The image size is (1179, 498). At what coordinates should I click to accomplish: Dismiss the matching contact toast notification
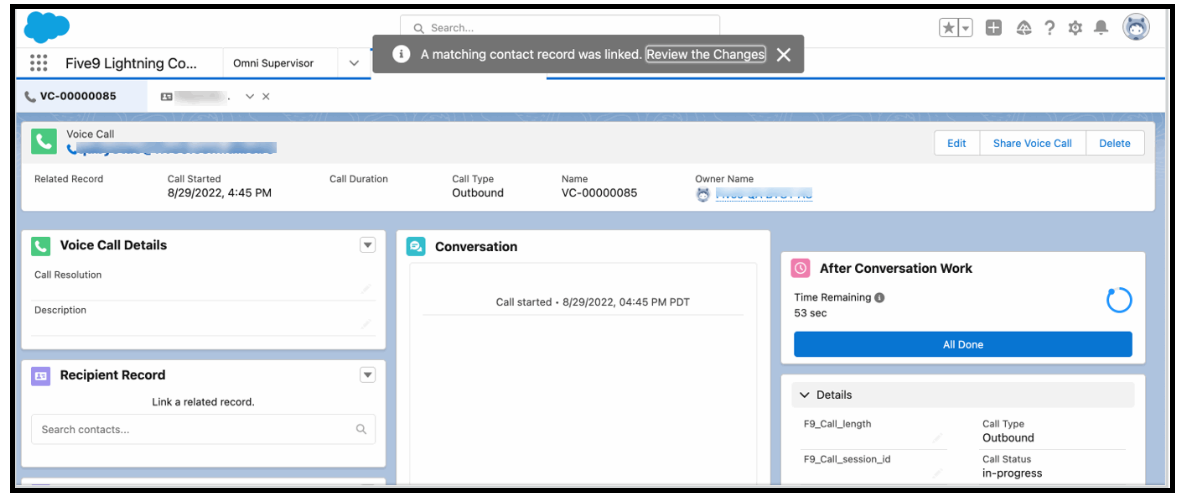783,54
